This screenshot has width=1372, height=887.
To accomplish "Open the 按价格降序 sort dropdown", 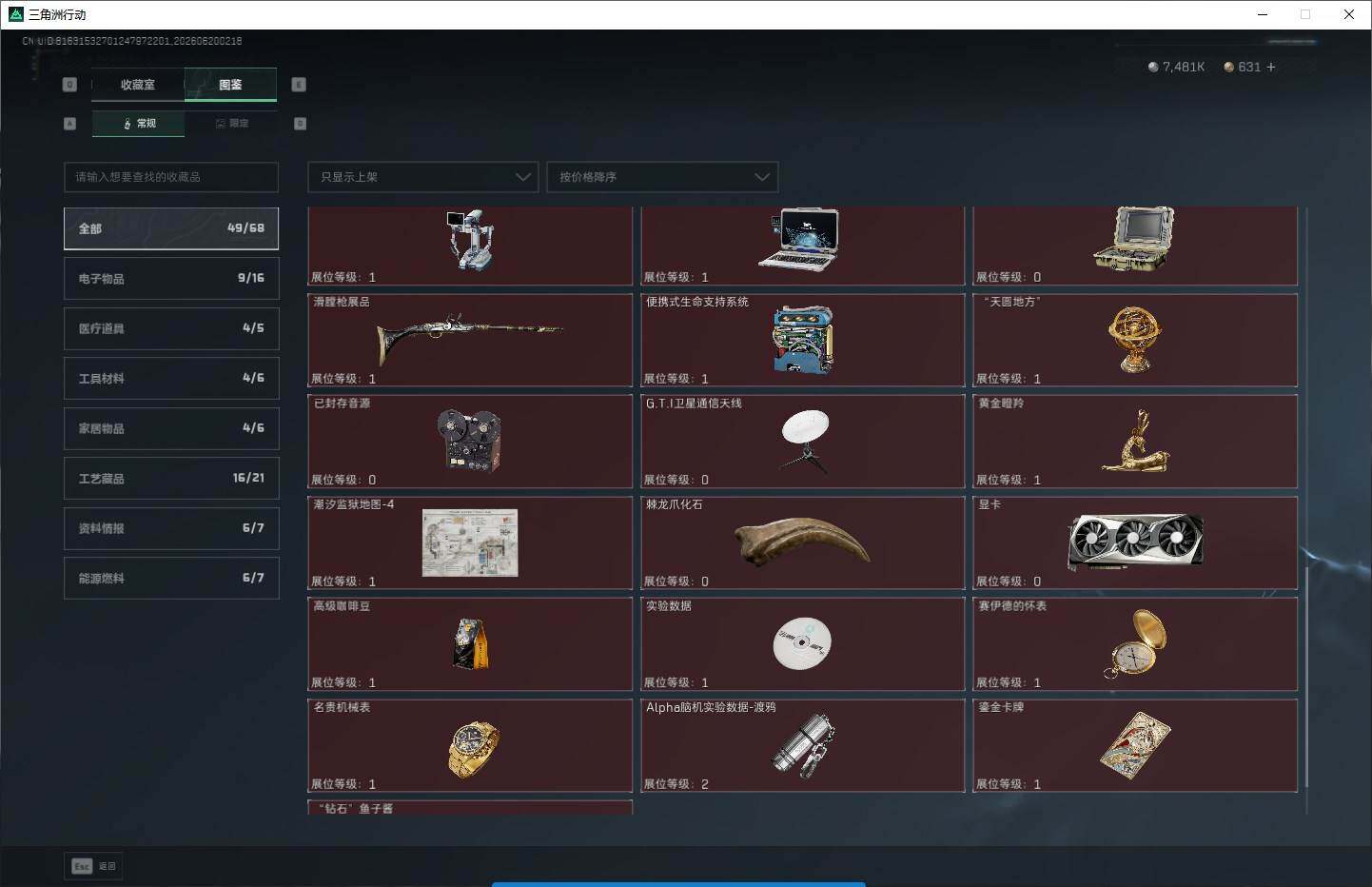I will click(662, 177).
